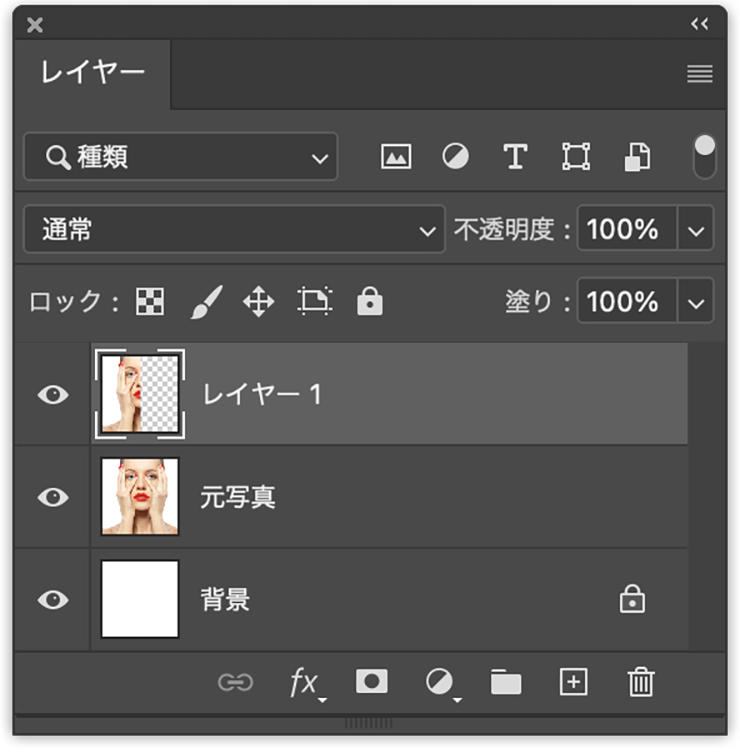Click the 塗り fill percentage field
The height and width of the screenshot is (753, 740).
tap(624, 302)
